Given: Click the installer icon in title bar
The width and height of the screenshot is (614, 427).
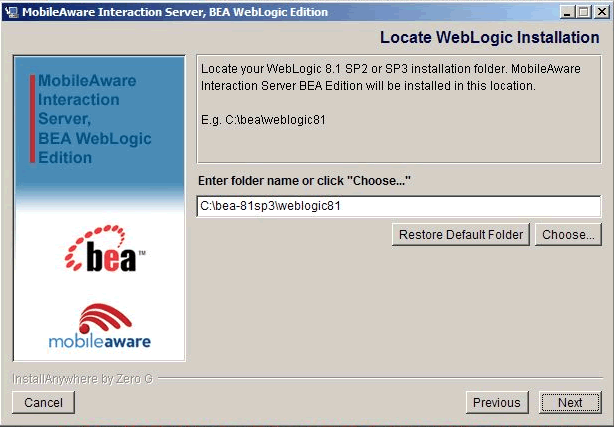Looking at the screenshot, I should coord(11,12).
